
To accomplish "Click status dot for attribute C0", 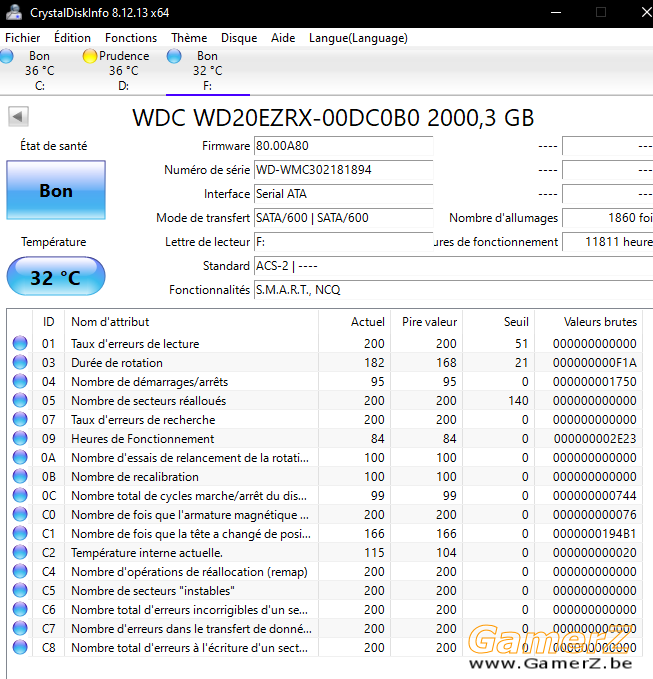I will [20, 514].
